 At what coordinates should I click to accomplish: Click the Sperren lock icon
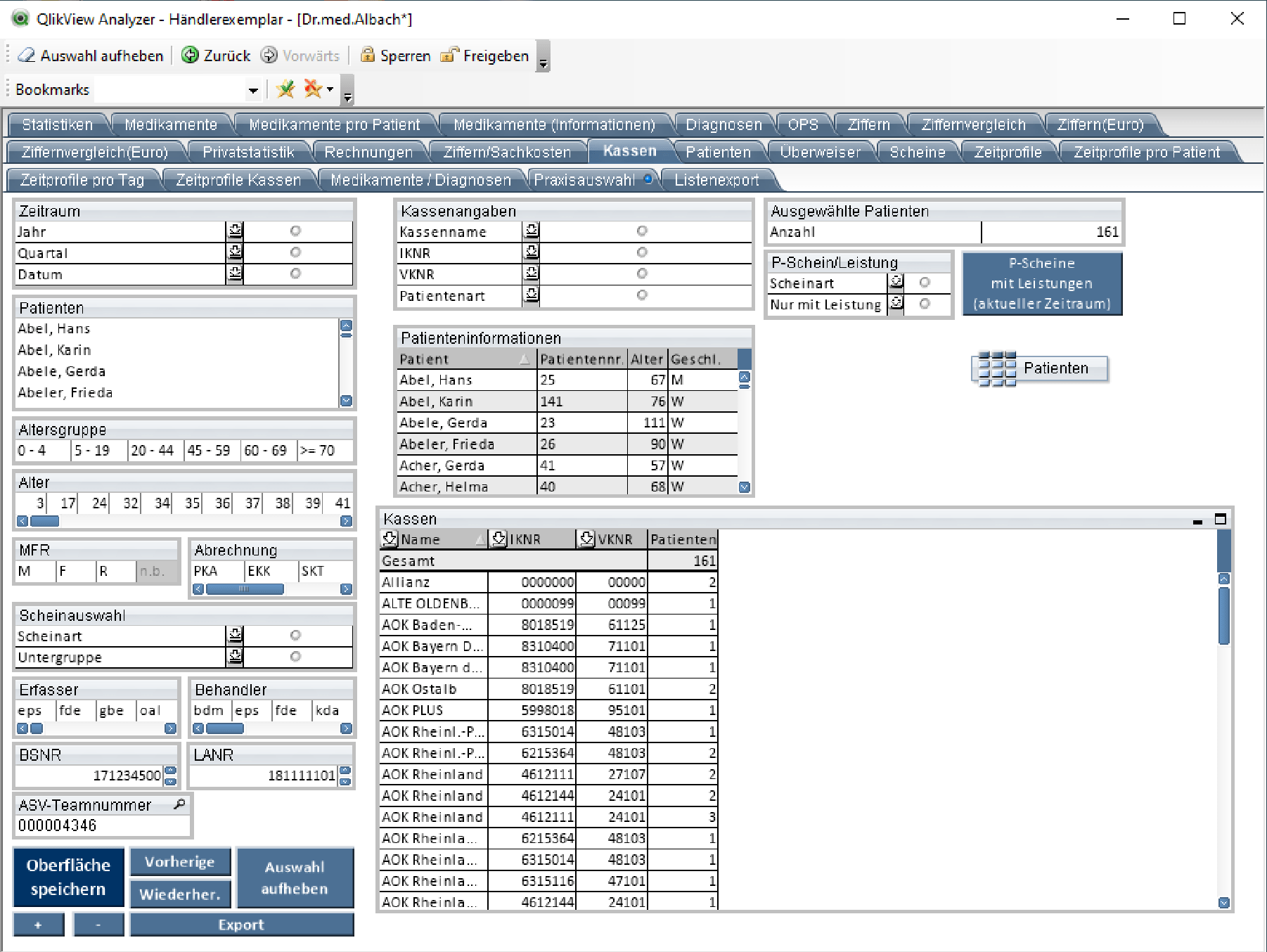coord(367,56)
